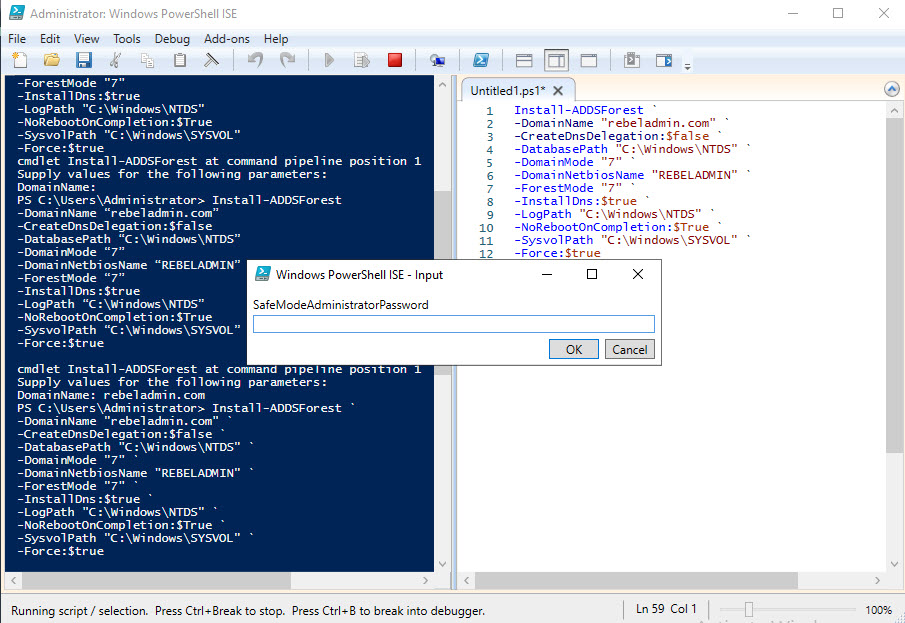Click OK in the Input dialog

coord(574,349)
